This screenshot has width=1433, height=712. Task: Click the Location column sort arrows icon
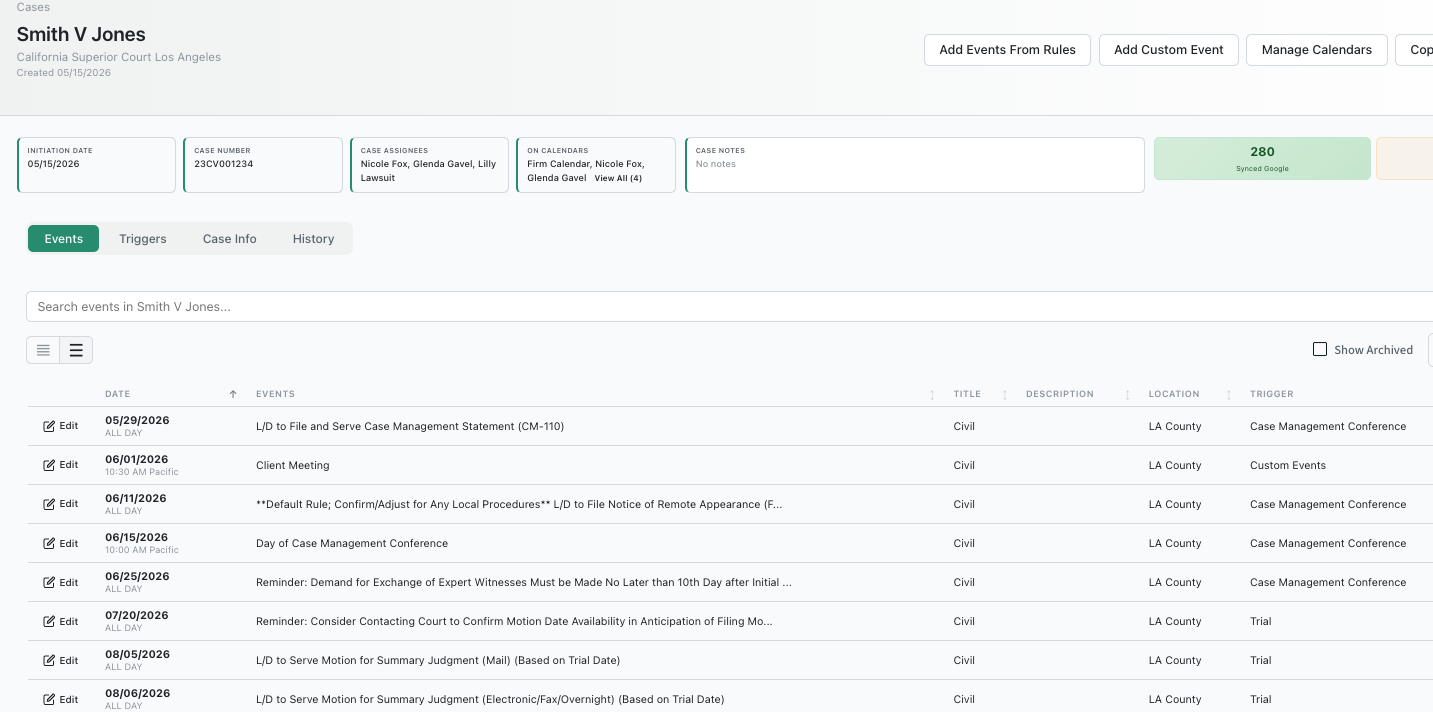click(1229, 394)
